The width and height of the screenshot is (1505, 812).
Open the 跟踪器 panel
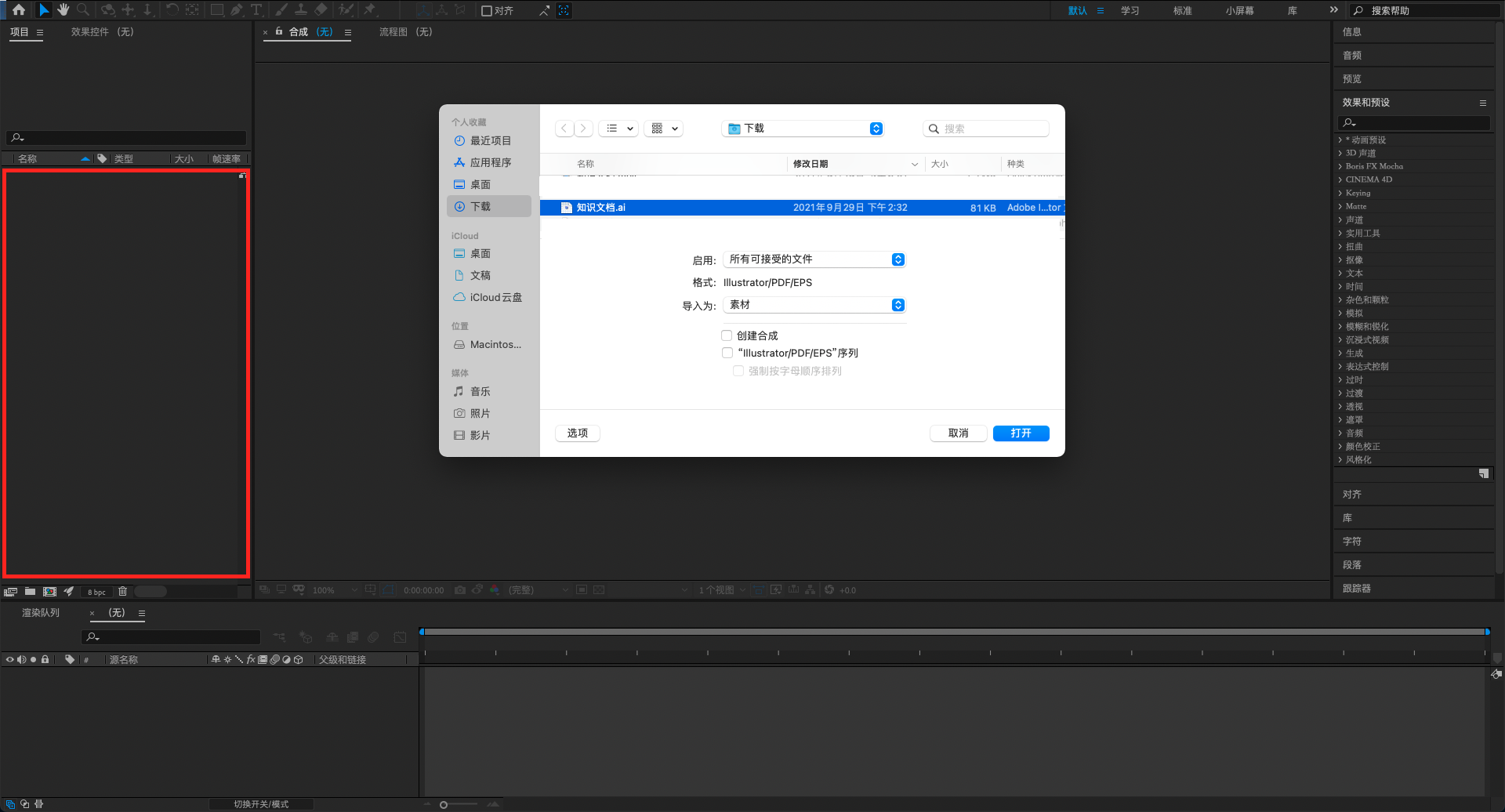(1356, 589)
